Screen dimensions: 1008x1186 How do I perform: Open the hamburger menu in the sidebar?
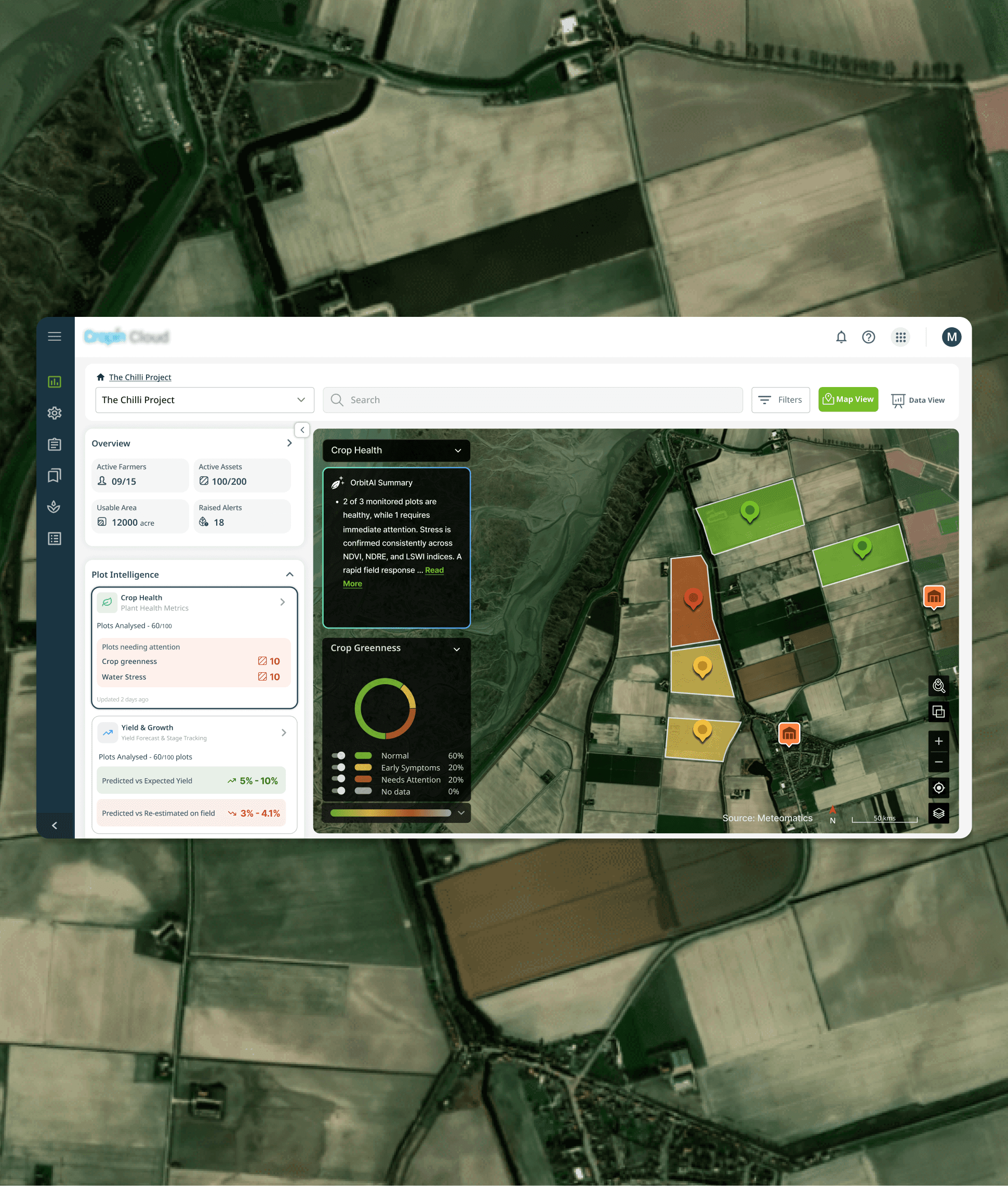pos(54,337)
